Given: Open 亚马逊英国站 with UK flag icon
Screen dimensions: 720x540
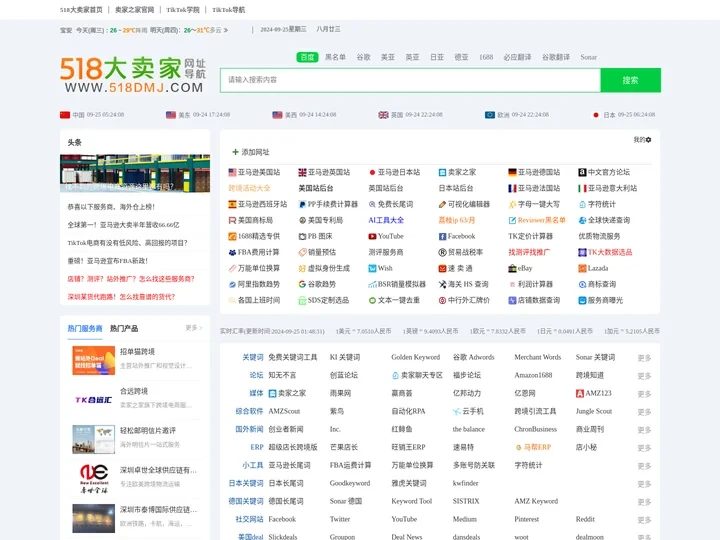Looking at the screenshot, I should (x=324, y=172).
